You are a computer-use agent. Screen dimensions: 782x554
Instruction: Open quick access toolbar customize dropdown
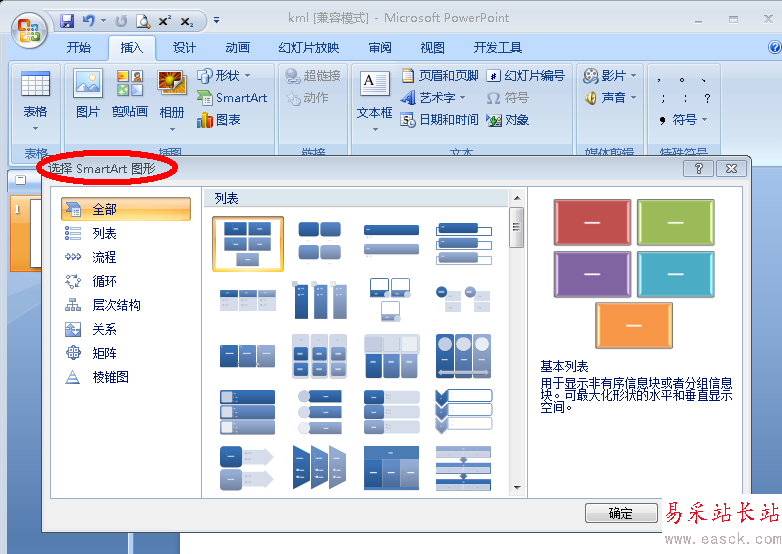coord(216,20)
